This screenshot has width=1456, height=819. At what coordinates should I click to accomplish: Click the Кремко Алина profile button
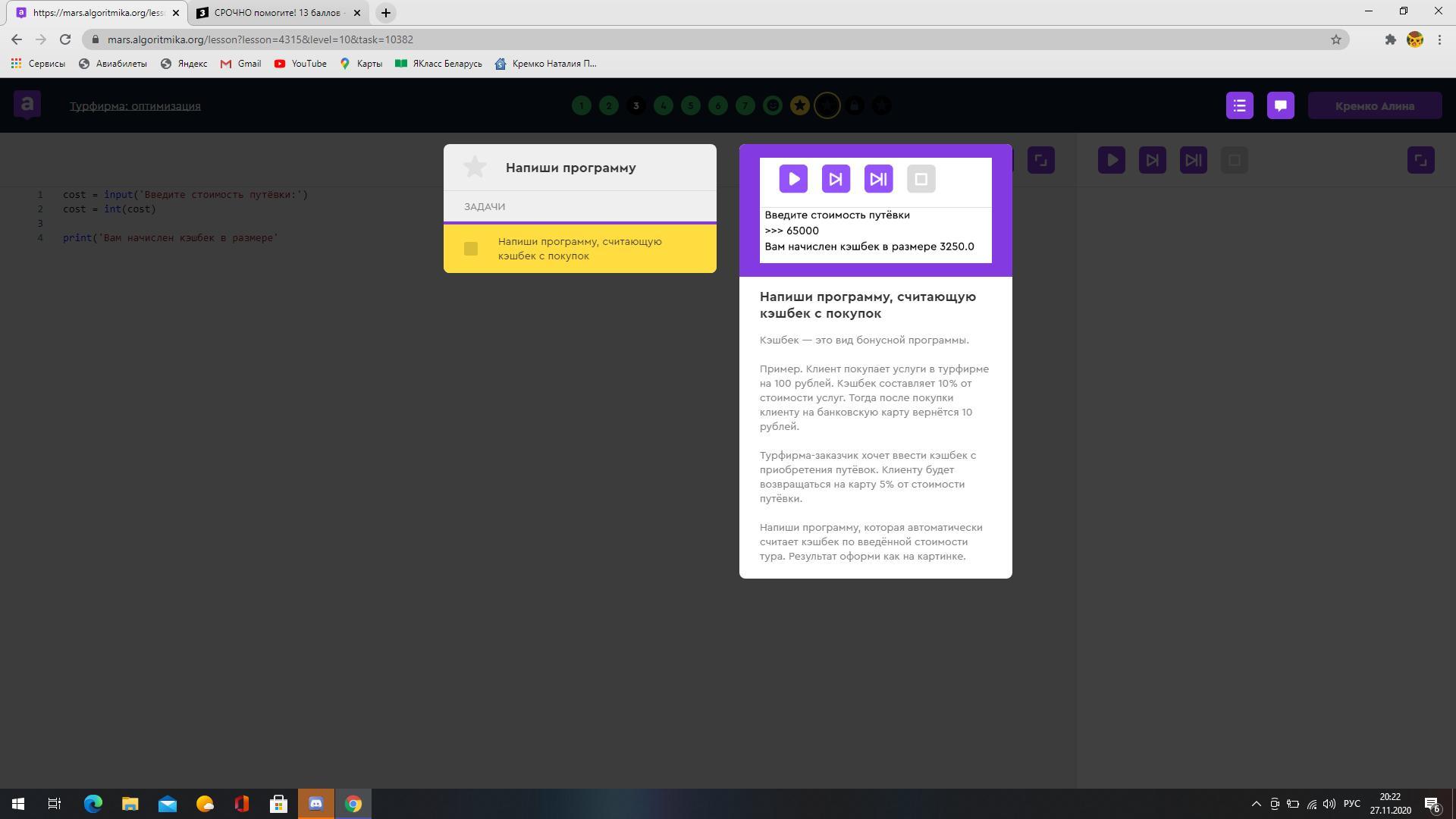tap(1374, 105)
